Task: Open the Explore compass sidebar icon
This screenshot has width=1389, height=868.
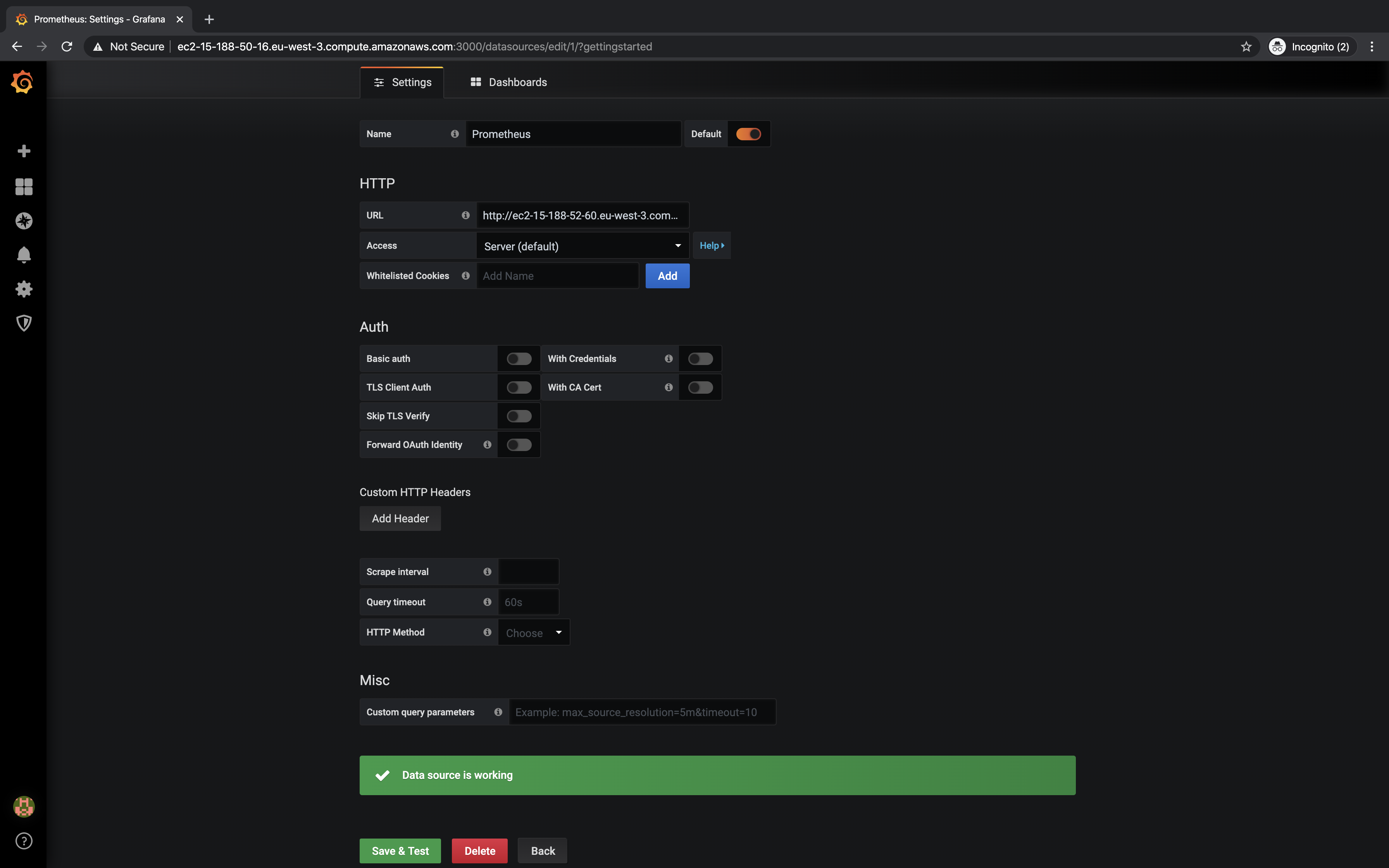Action: (24, 220)
